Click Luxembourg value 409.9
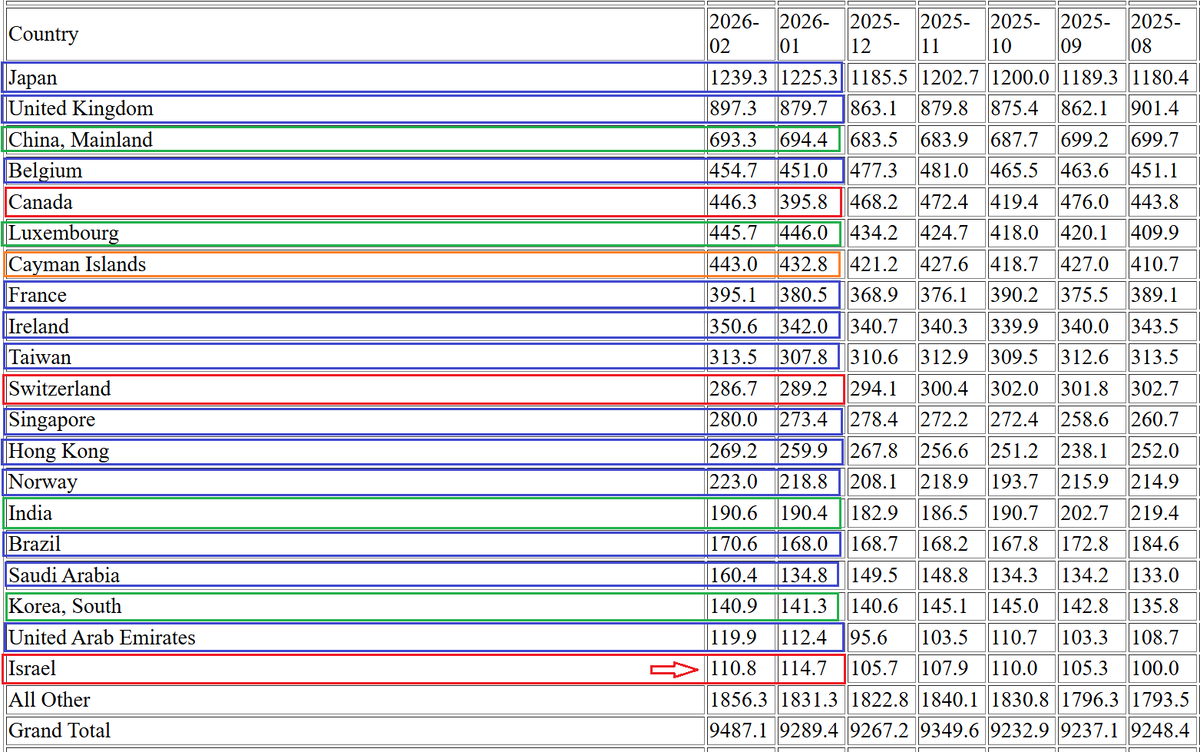The image size is (1200, 752). coord(1154,233)
